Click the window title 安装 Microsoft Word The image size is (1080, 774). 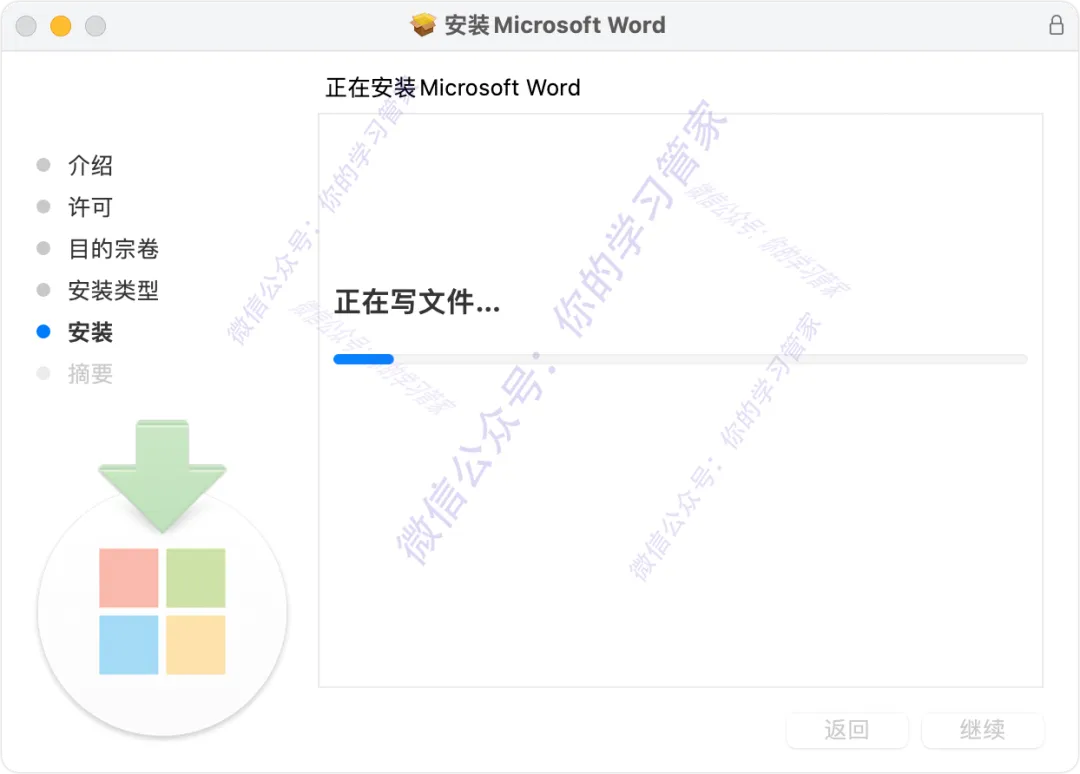(555, 25)
